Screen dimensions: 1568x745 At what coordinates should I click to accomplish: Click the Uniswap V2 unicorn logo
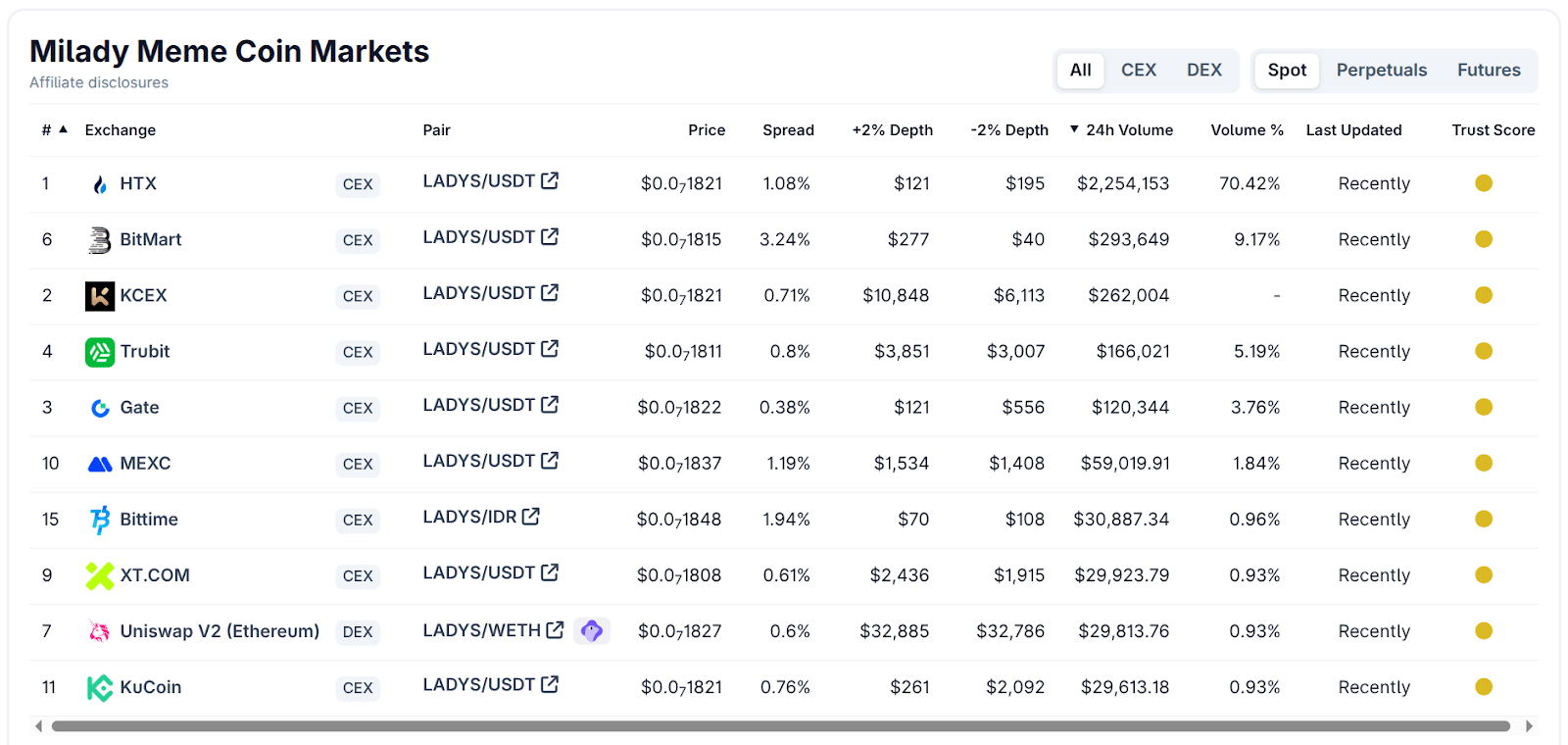point(100,631)
